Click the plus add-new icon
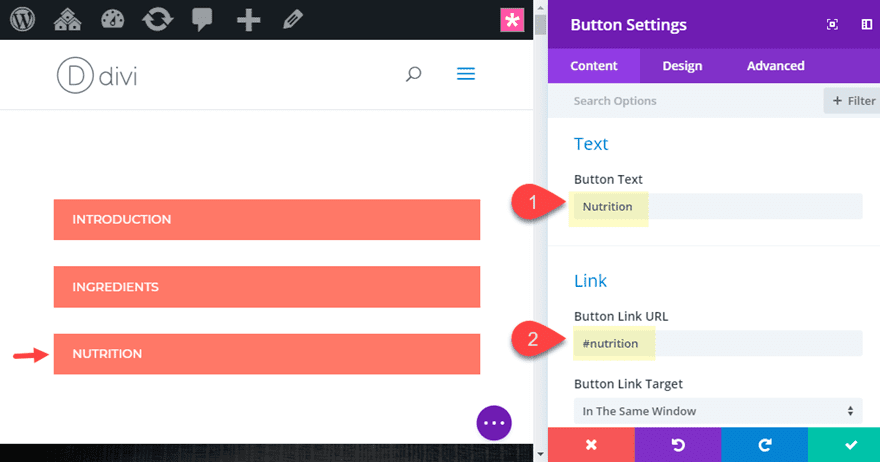This screenshot has height=462, width=880. point(248,19)
